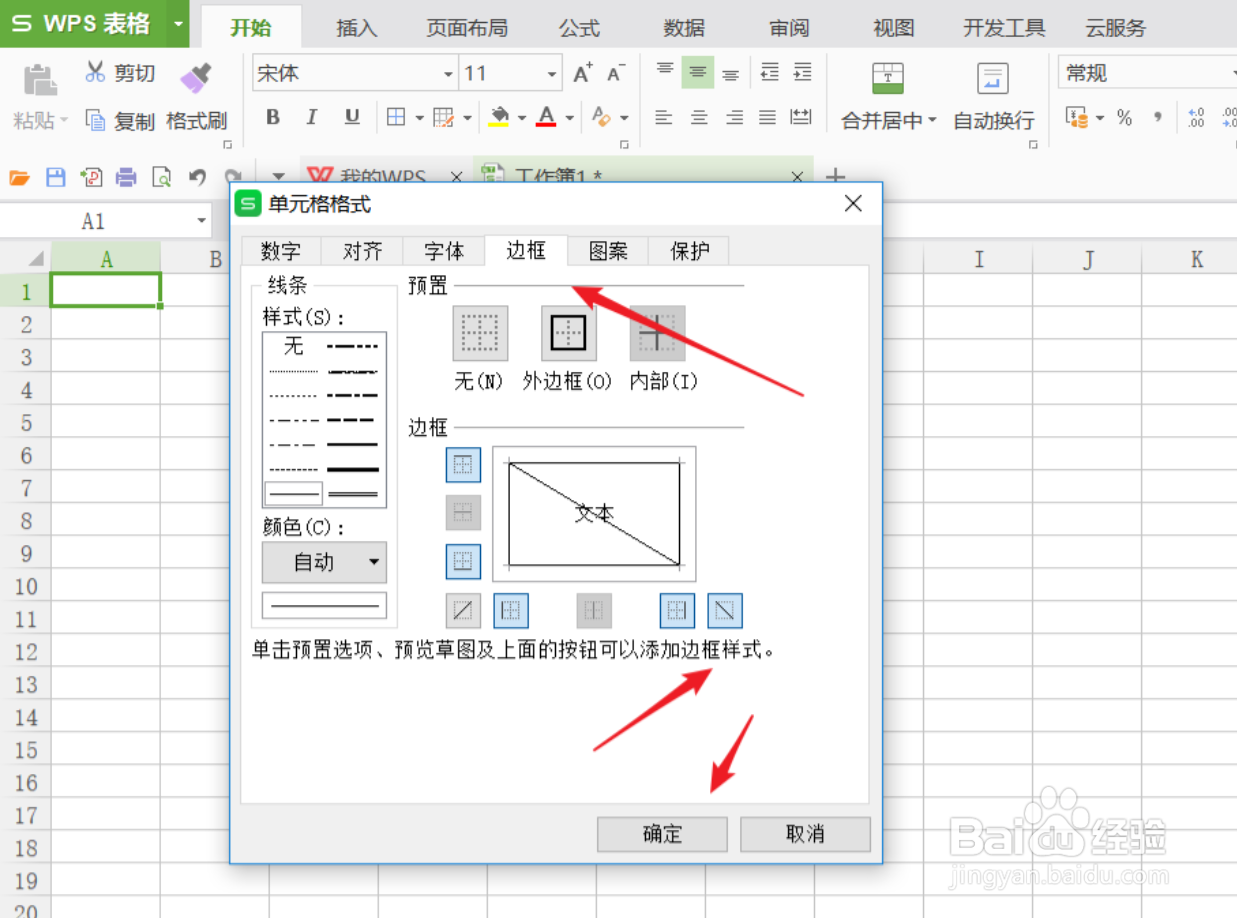Click the printer icon in quick access bar

coord(126,178)
